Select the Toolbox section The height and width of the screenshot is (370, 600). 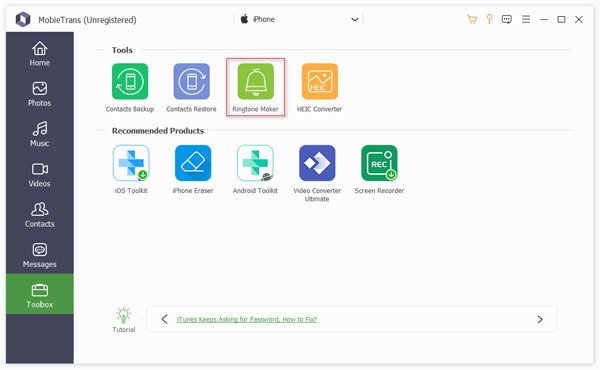40,294
